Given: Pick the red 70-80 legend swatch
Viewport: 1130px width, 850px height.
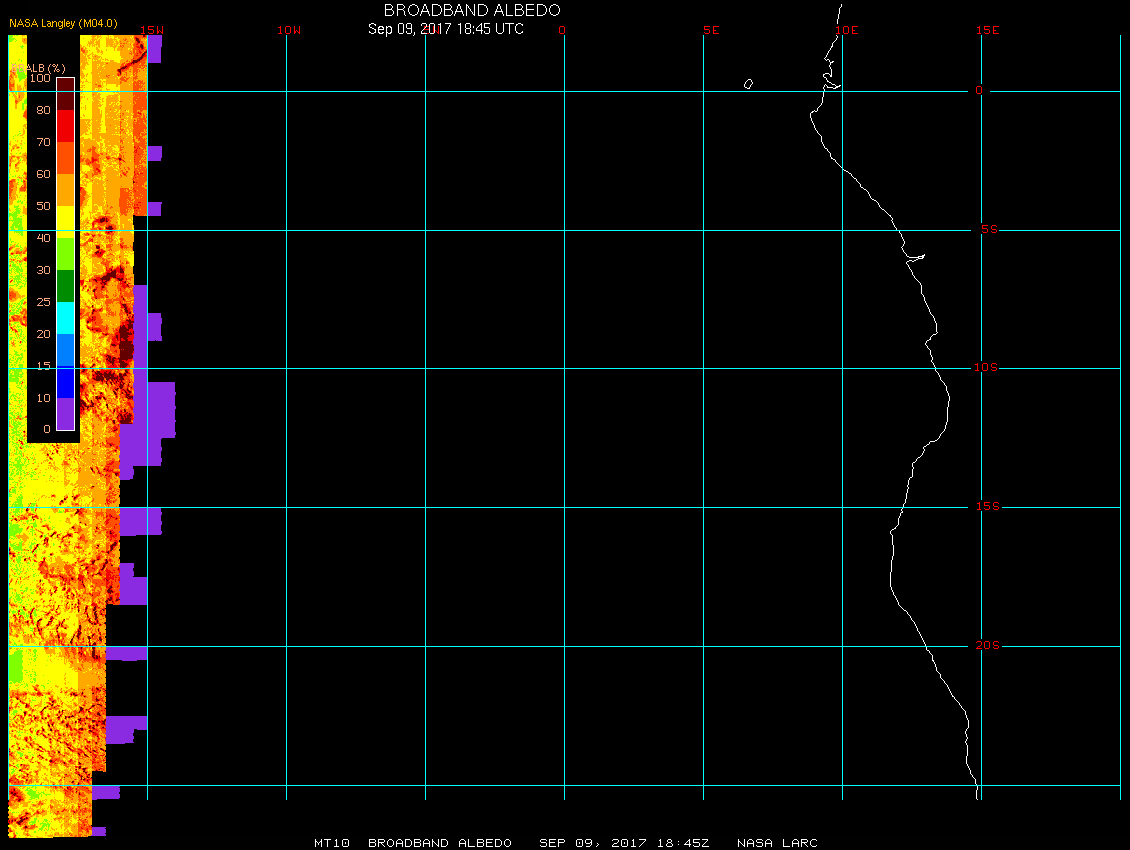Looking at the screenshot, I should (66, 125).
